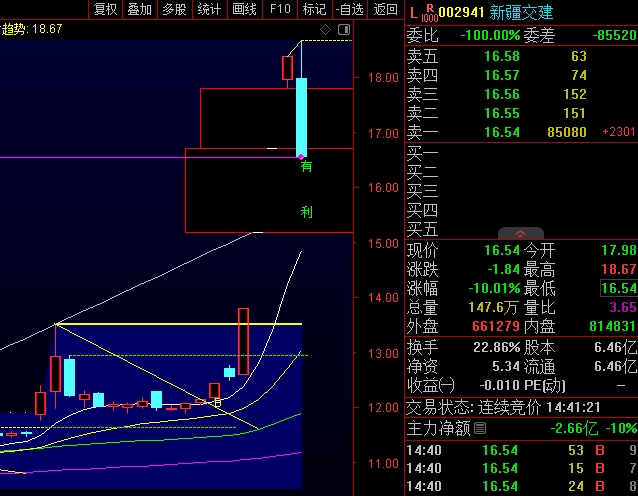Click the 趋势 18.67 indicator label
The height and width of the screenshot is (496, 638).
coord(32,29)
